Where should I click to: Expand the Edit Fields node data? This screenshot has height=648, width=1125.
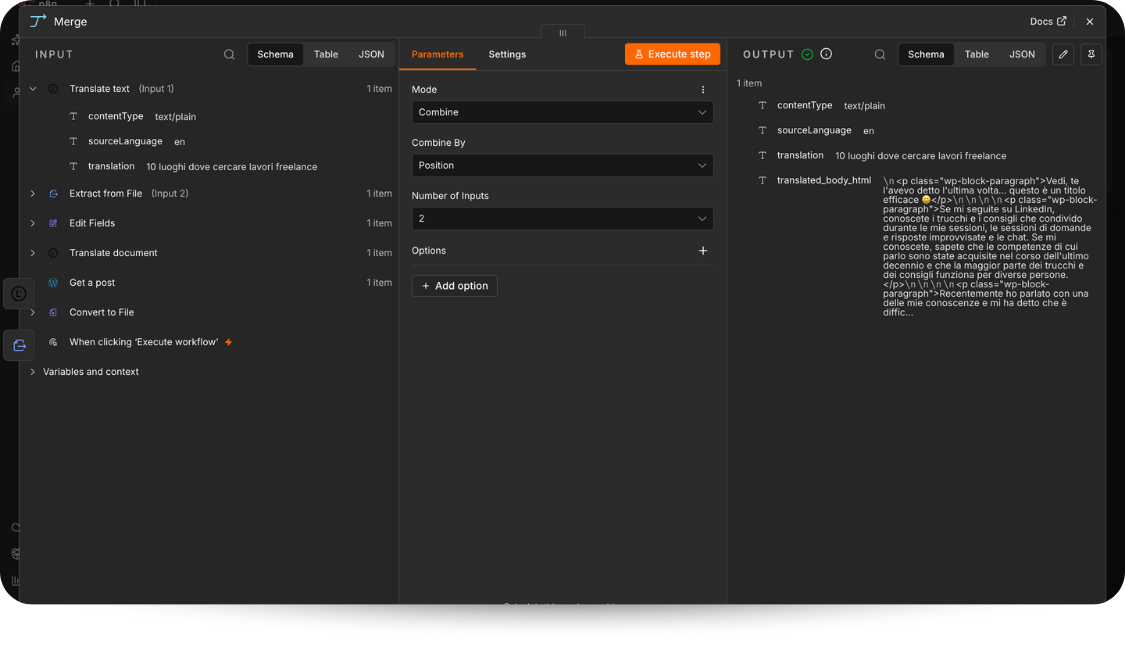point(33,223)
